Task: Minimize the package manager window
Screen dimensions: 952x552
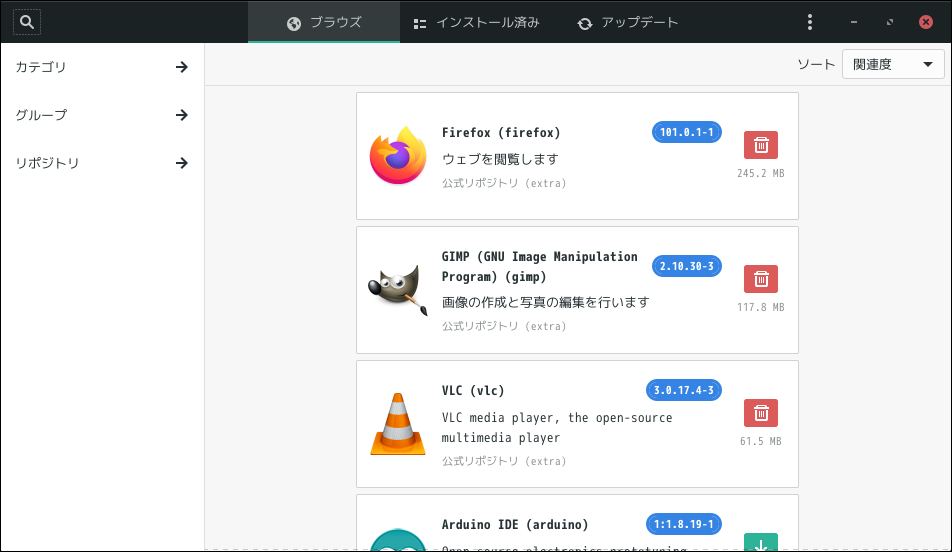Action: (854, 22)
